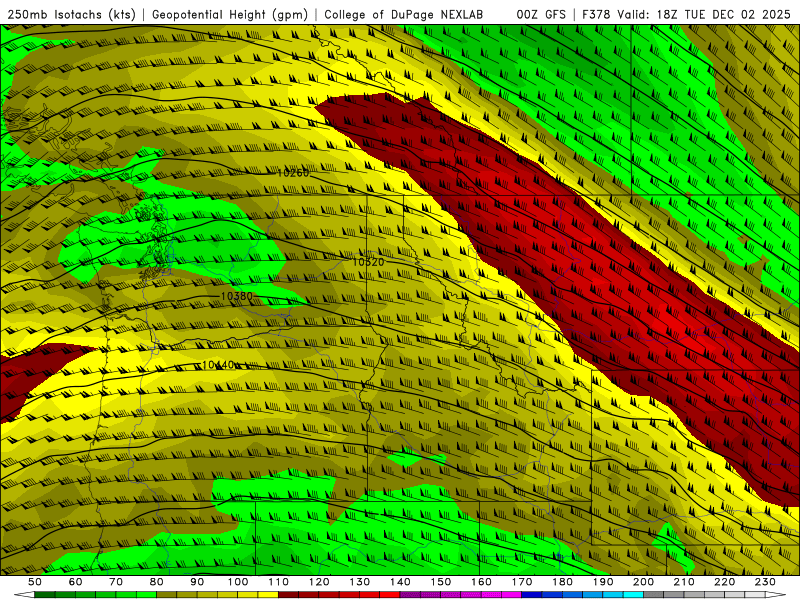Click the dark red colorbar swatch below 110
This screenshot has width=800, height=600.
288,595
